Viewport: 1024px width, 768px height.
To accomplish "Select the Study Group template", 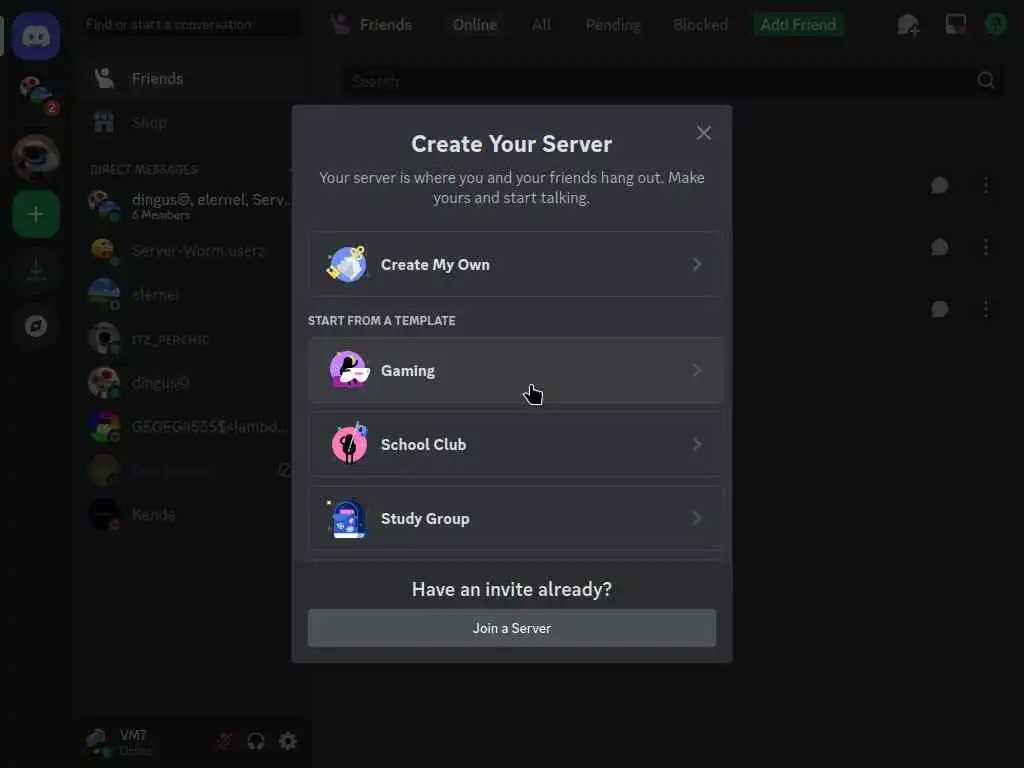I will coord(515,518).
